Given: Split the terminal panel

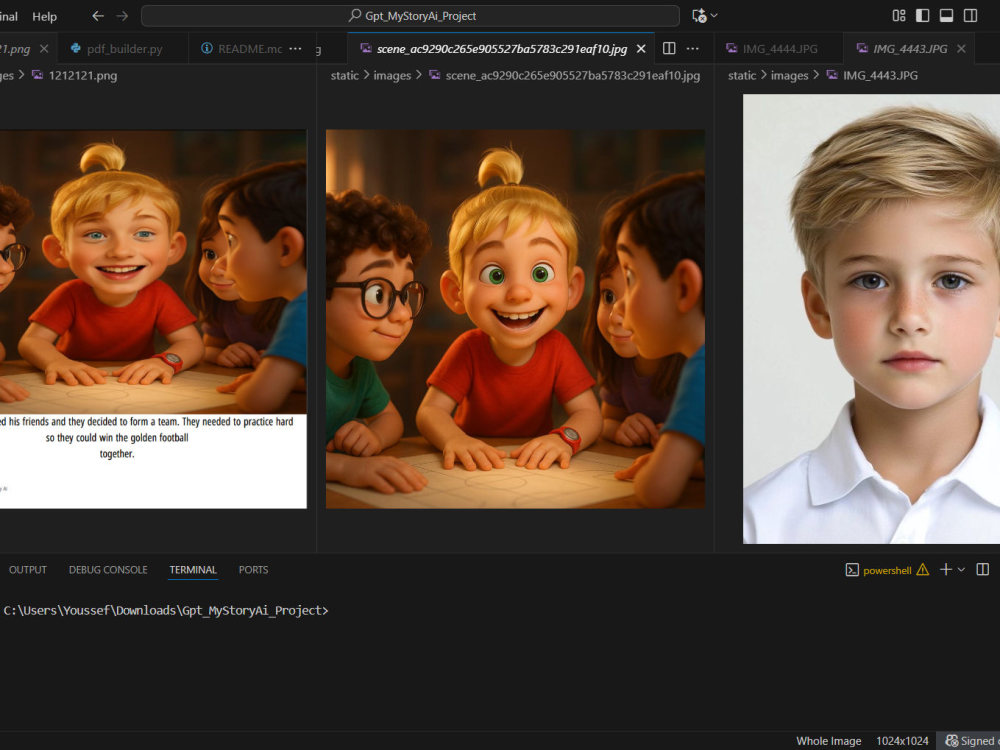Looking at the screenshot, I should (983, 570).
